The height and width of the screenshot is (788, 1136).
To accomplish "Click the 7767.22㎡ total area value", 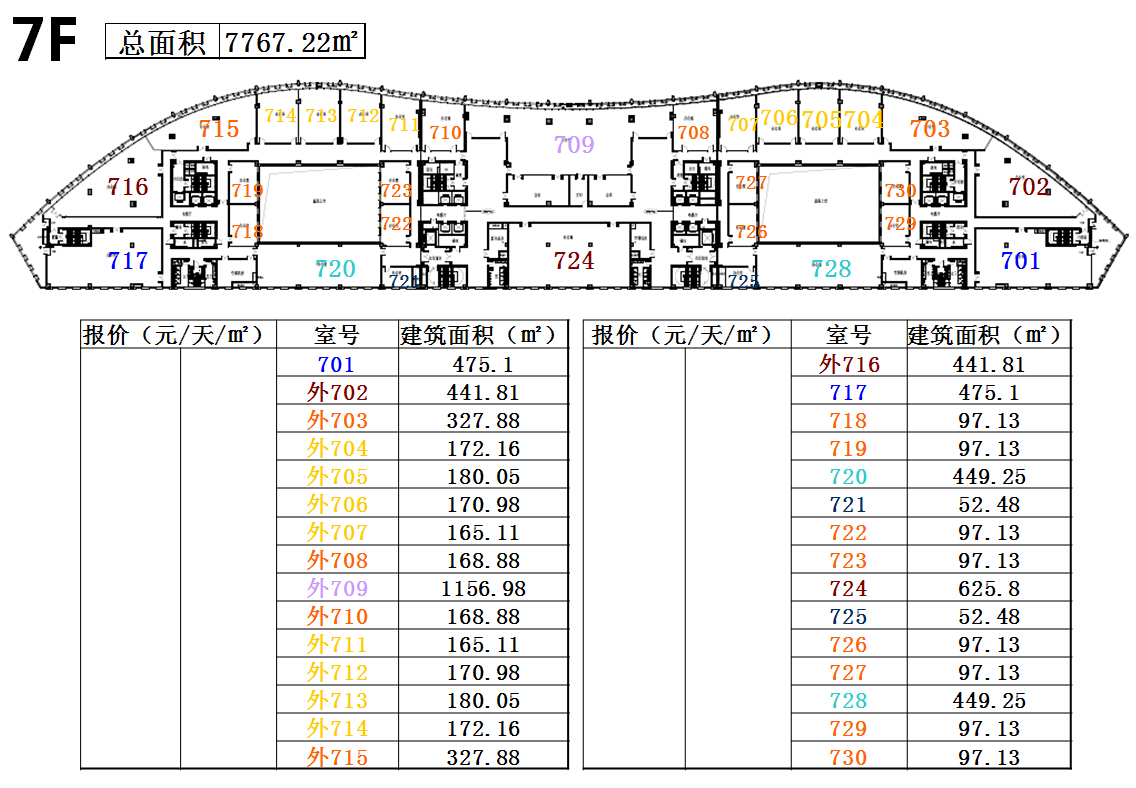I will pyautogui.click(x=292, y=43).
